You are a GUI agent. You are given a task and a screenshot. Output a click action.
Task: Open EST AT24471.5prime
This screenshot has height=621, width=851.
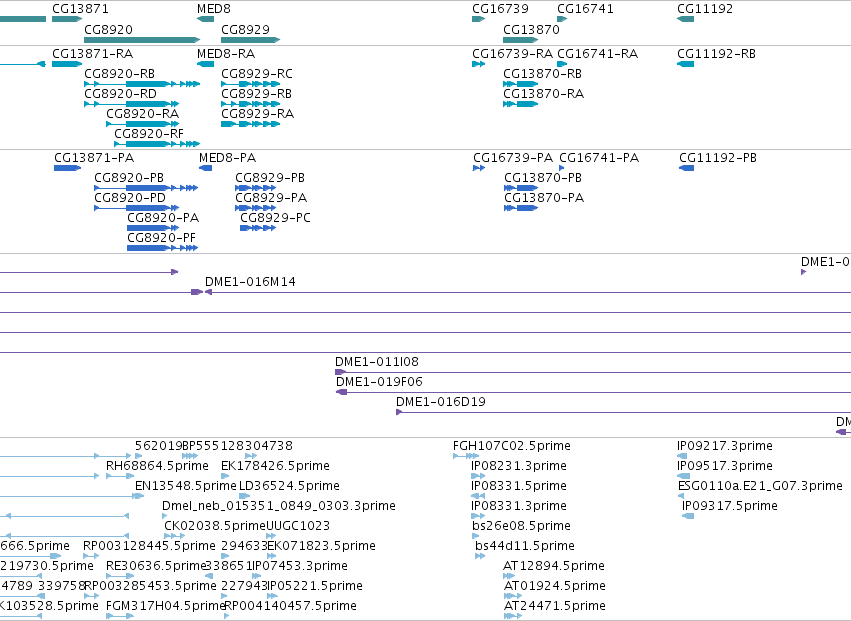tap(555, 606)
